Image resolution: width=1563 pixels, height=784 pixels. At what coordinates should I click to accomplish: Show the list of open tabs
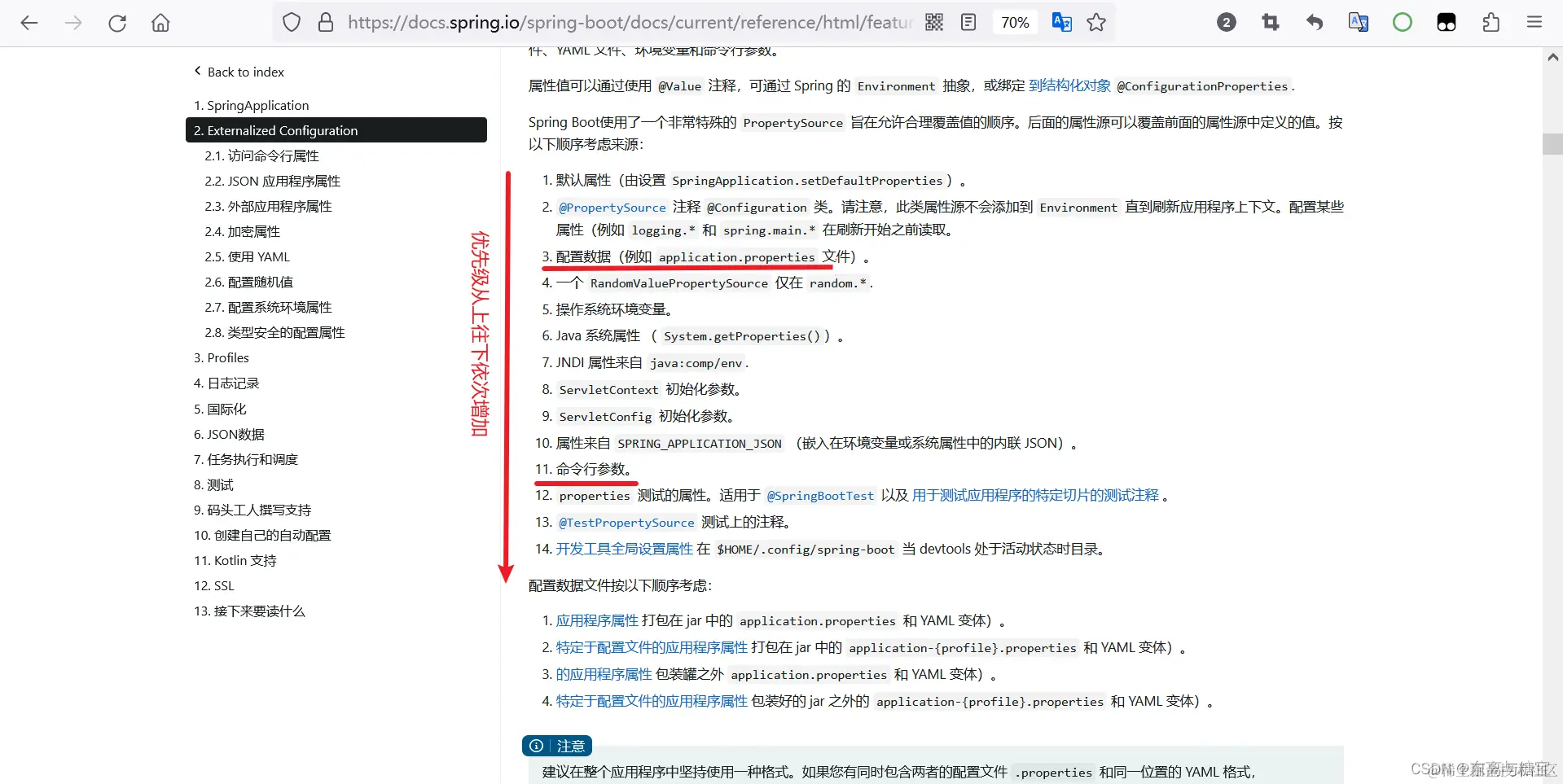point(1226,22)
